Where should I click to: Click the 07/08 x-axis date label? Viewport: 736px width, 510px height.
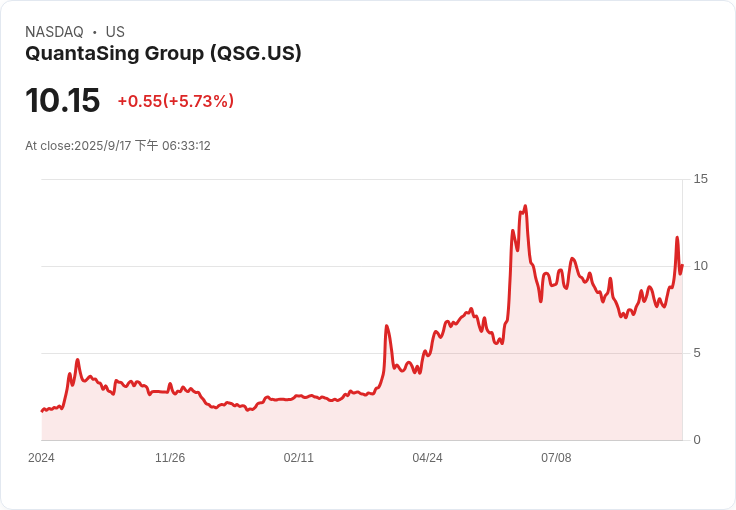pyautogui.click(x=556, y=458)
